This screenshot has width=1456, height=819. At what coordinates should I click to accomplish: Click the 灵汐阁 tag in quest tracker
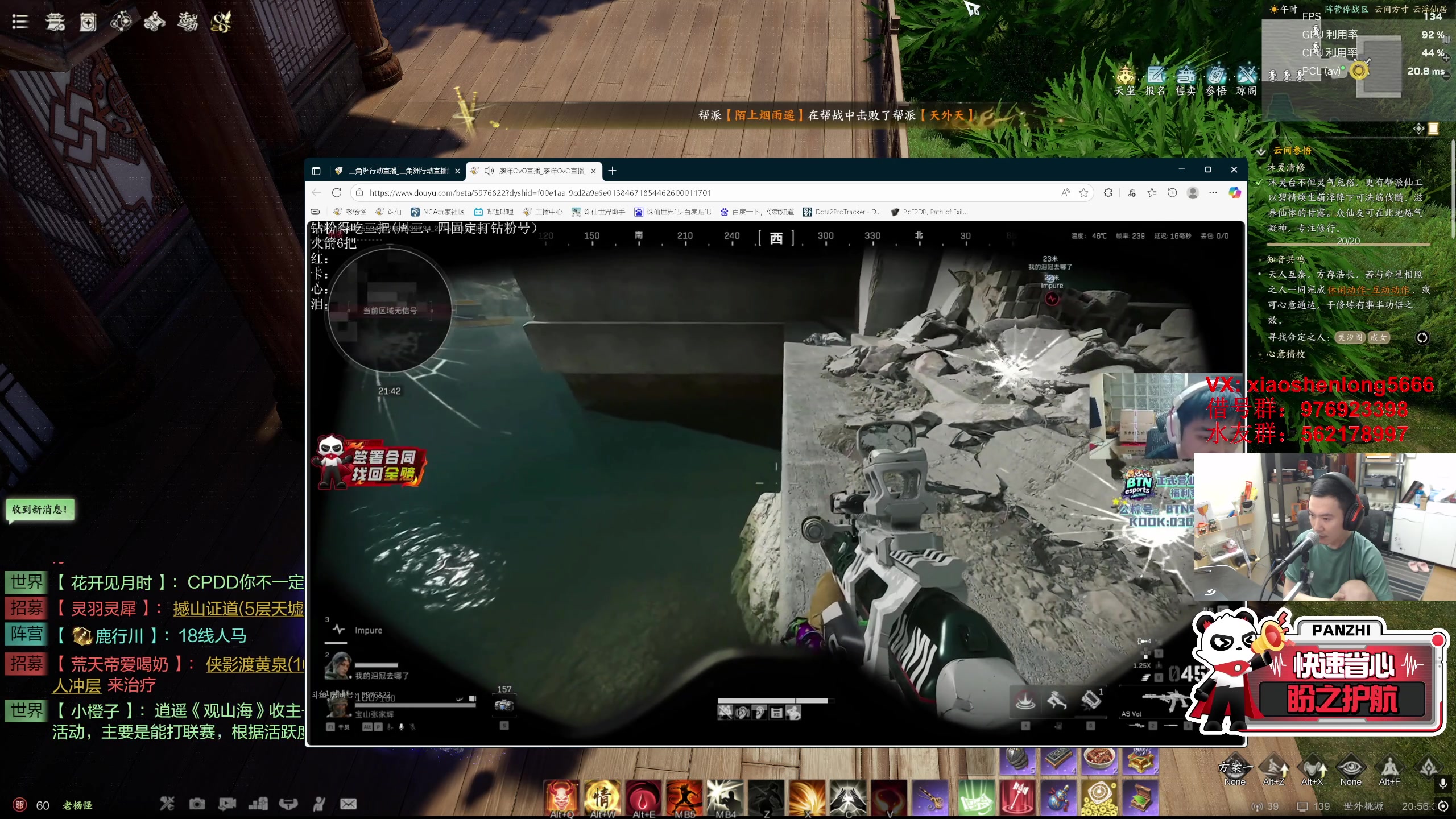1350,337
